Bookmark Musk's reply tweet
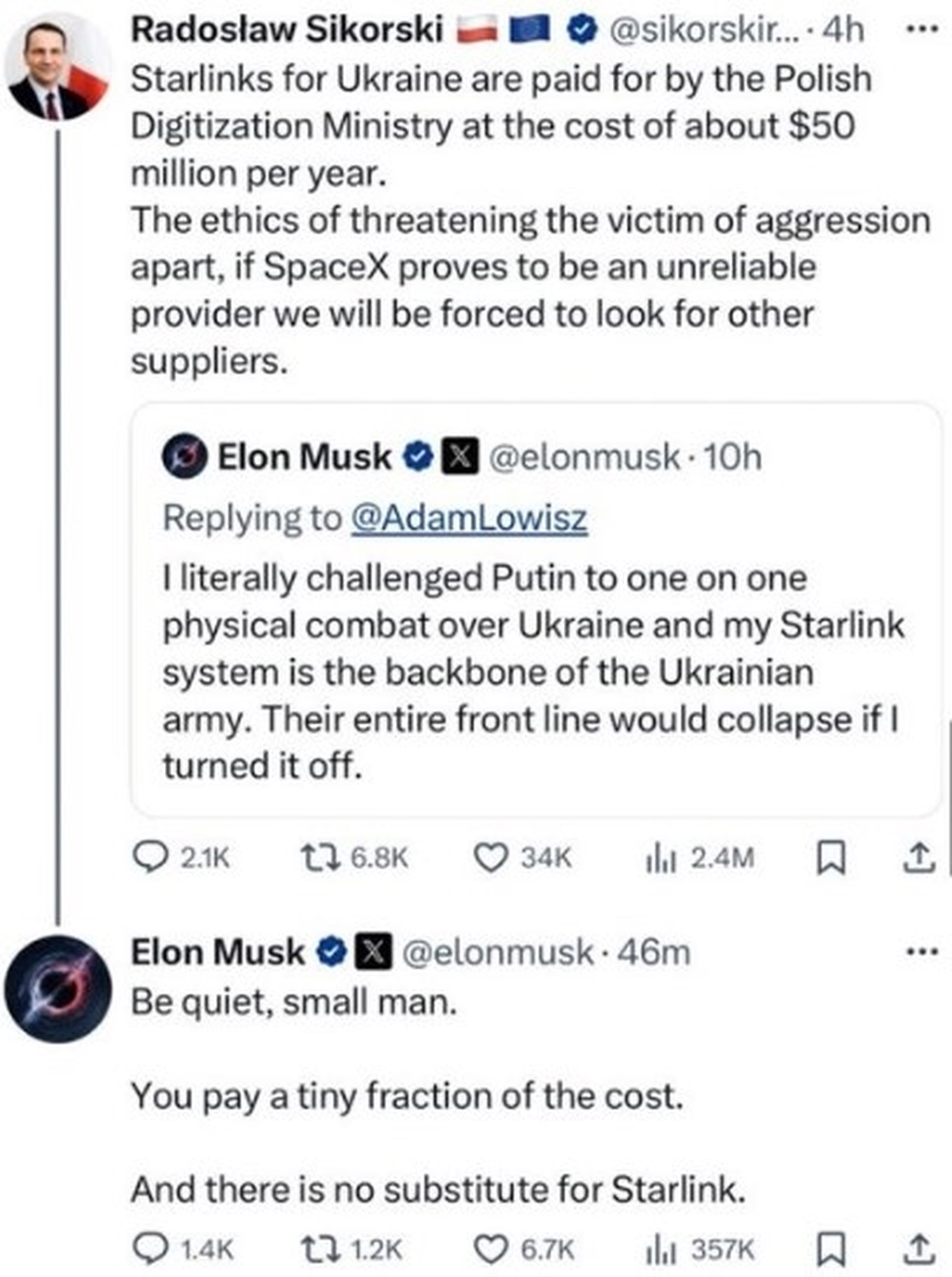 pyautogui.click(x=830, y=1250)
